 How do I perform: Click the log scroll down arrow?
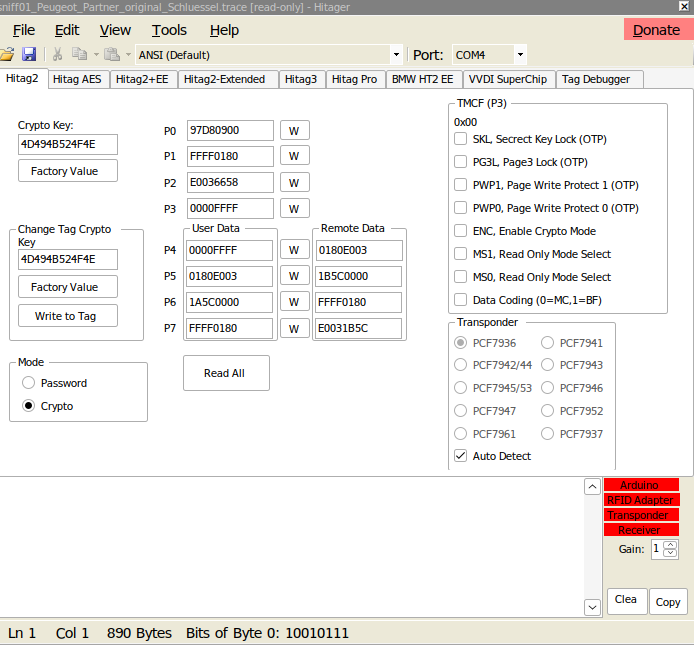592,606
